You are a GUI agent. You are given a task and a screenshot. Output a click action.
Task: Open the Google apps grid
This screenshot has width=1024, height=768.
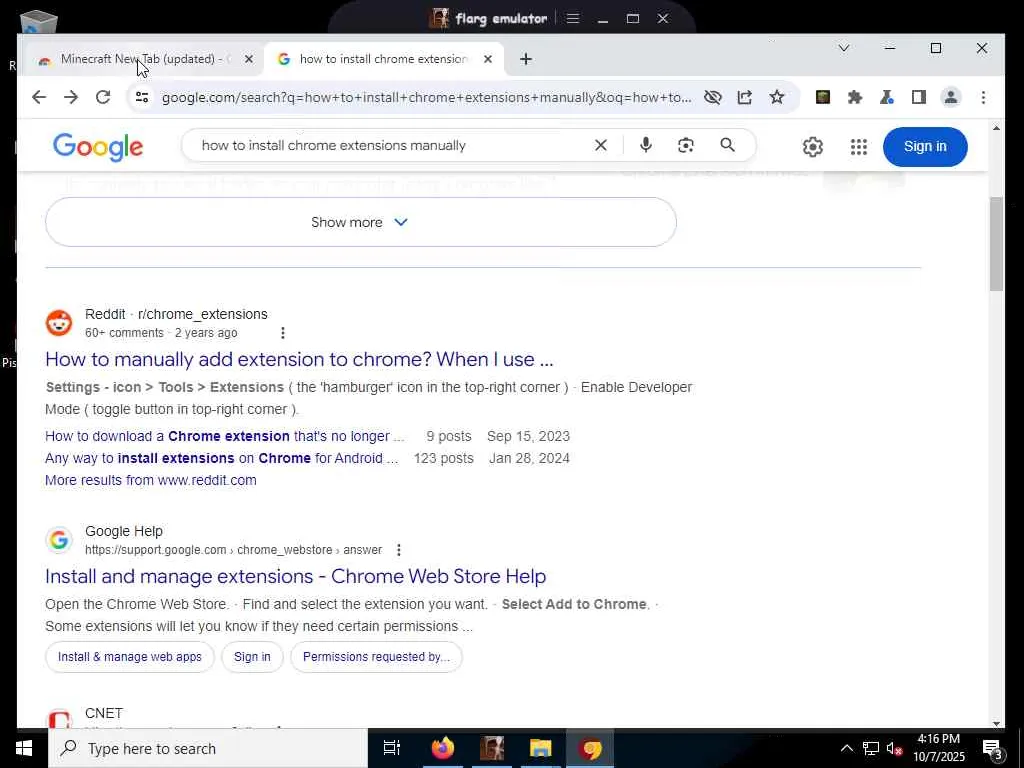pyautogui.click(x=859, y=147)
